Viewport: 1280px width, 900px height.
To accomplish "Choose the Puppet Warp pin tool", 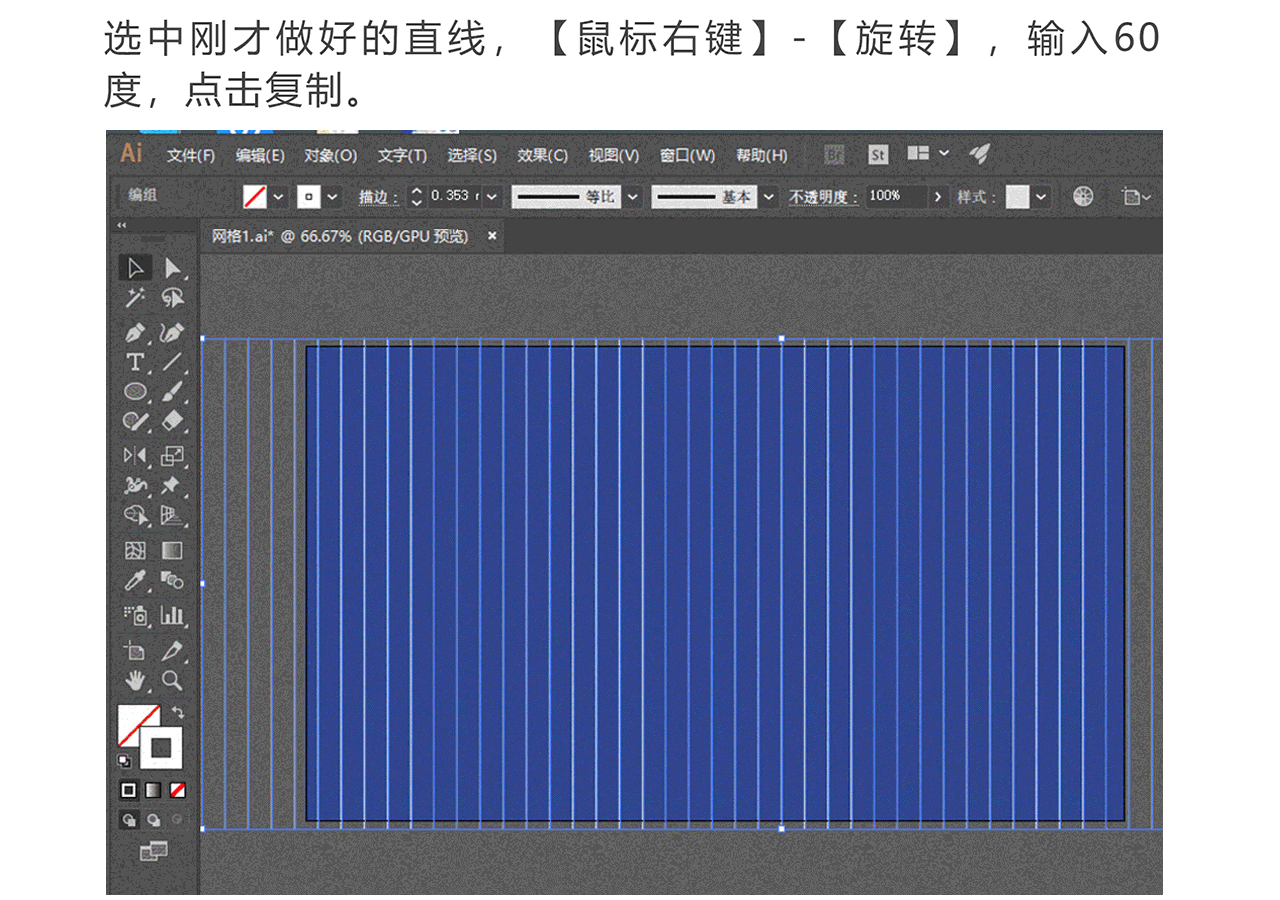I will (x=173, y=486).
